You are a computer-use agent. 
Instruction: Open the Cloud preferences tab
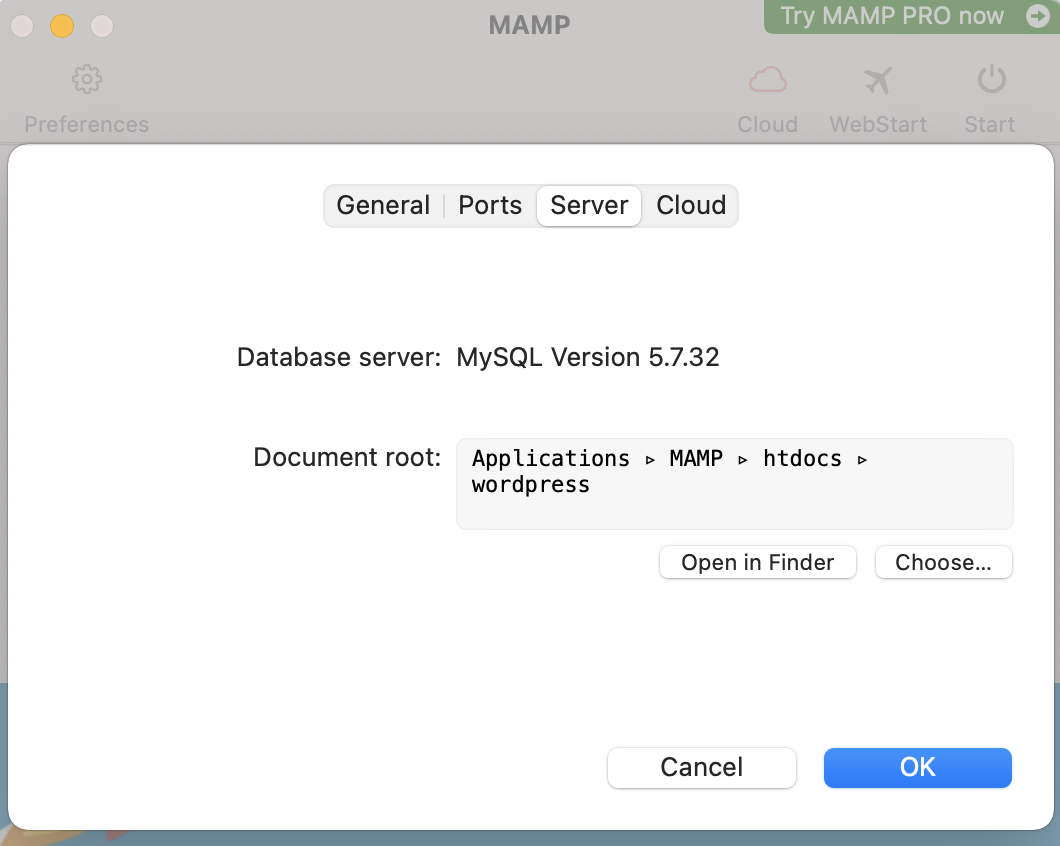pos(691,206)
